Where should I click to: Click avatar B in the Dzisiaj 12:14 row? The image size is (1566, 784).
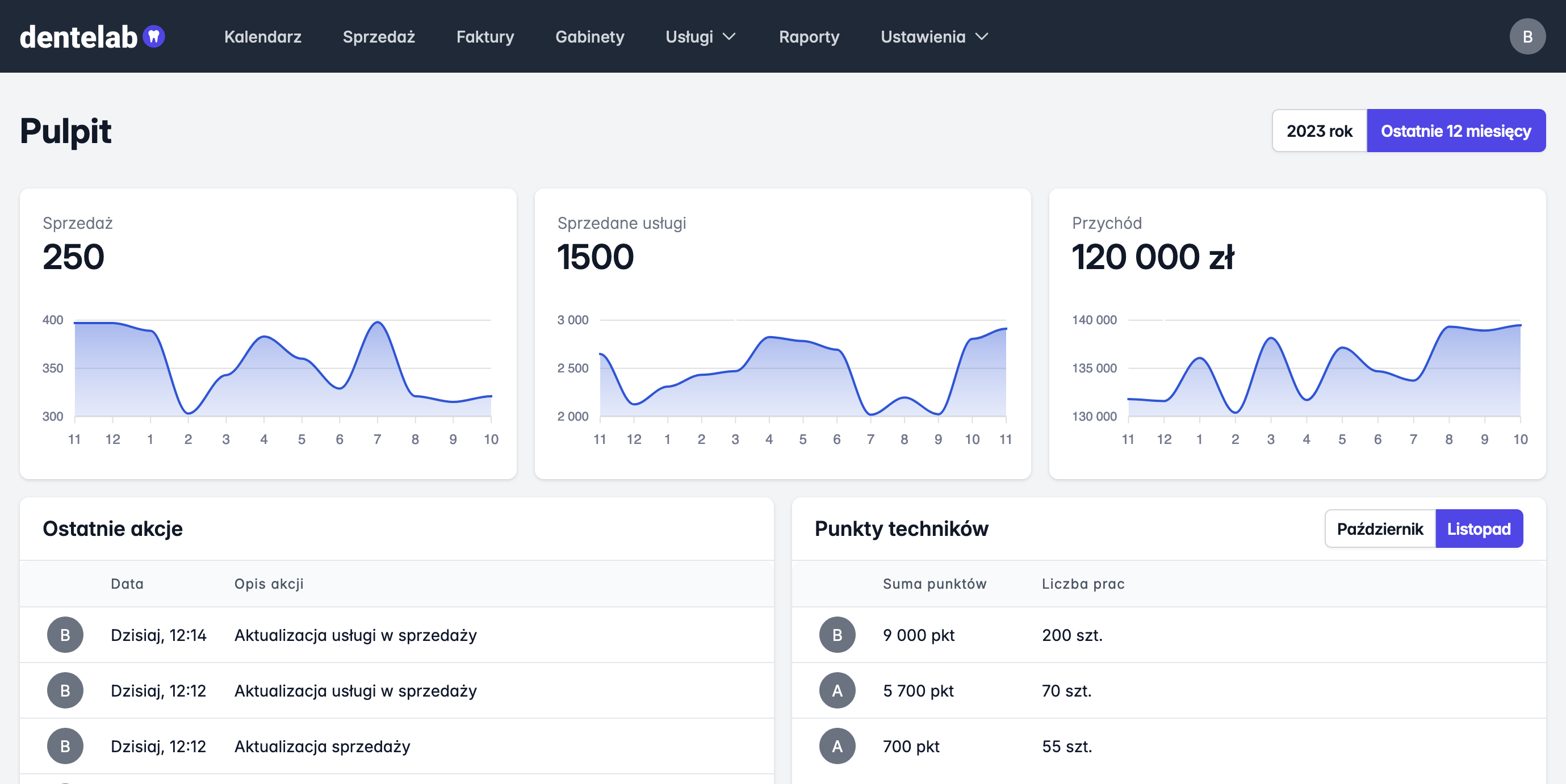click(65, 635)
